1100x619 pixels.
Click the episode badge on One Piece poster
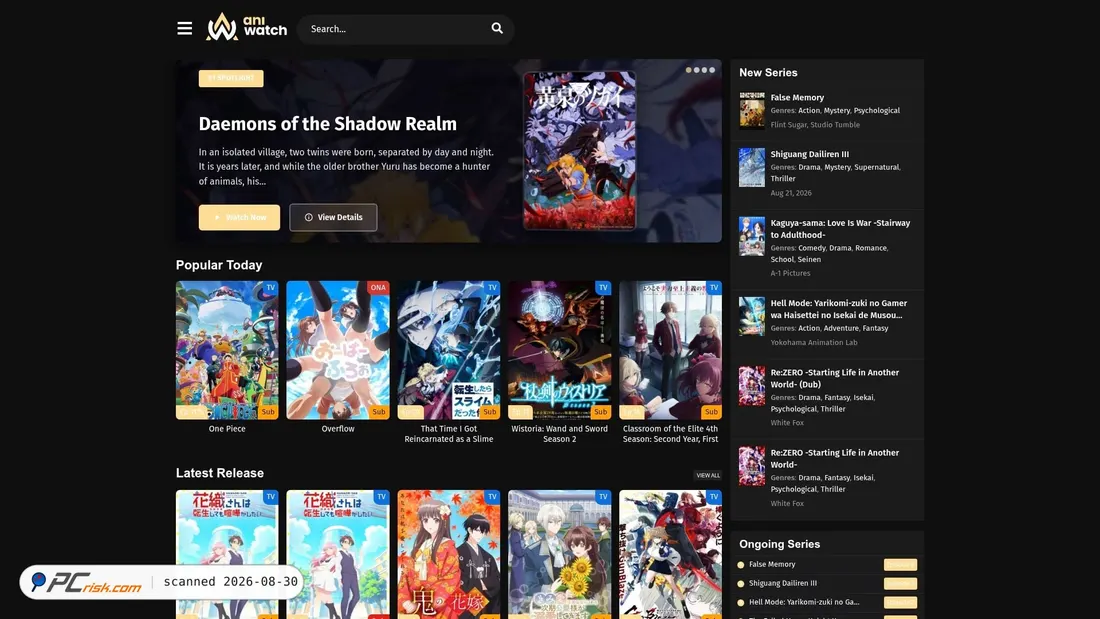(190, 412)
